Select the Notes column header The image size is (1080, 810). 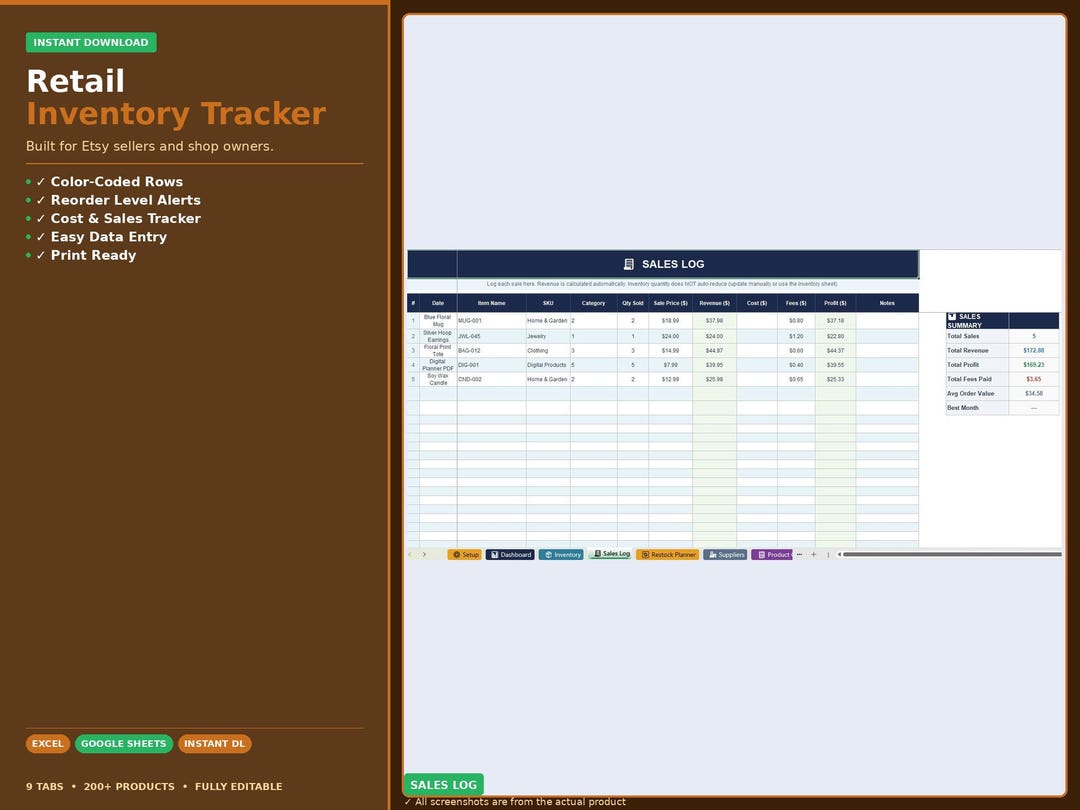coord(887,303)
